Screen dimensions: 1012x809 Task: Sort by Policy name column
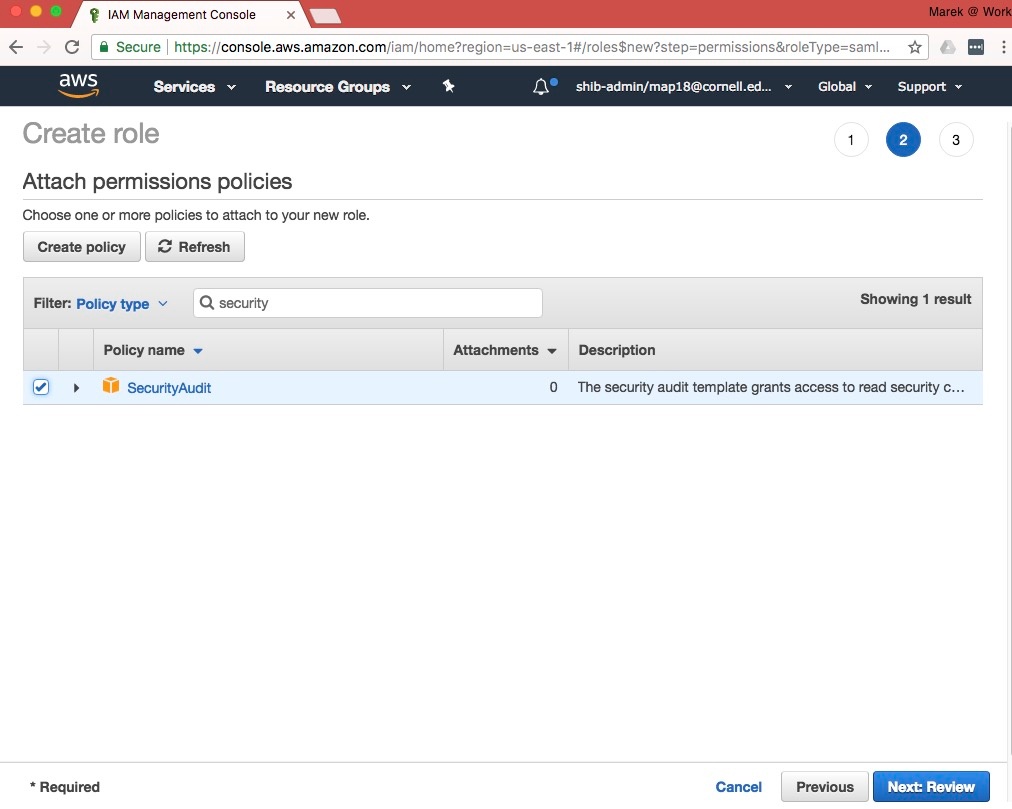(x=153, y=350)
